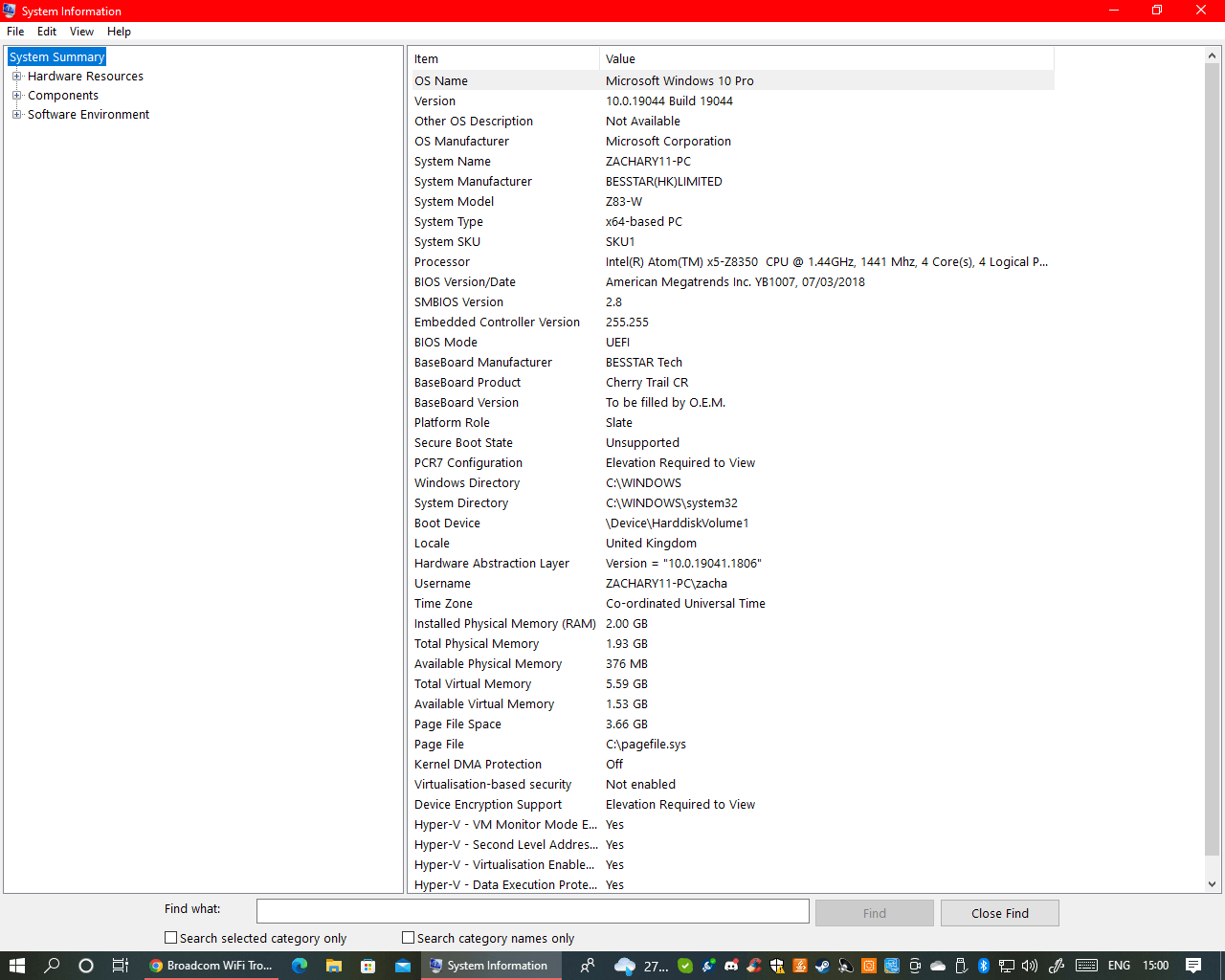
Task: Open Windows Ink Workspace pen icon
Action: tap(1055, 966)
